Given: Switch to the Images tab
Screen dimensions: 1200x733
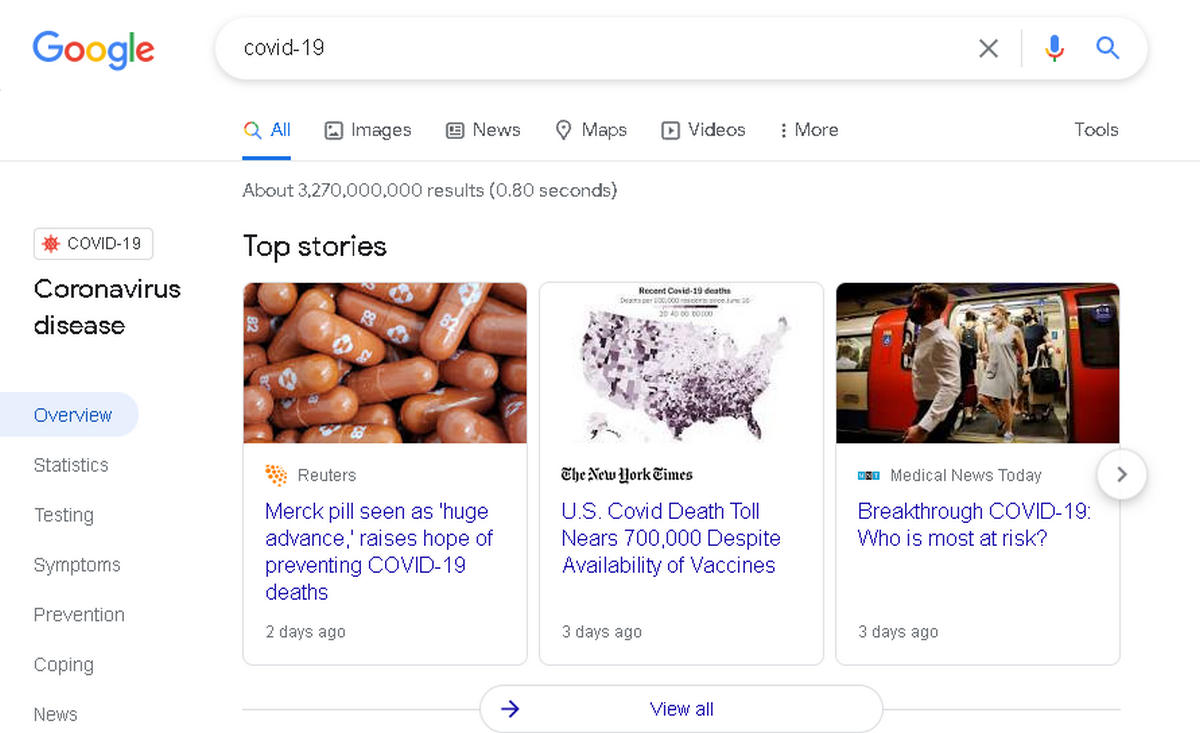Looking at the screenshot, I should (x=368, y=130).
